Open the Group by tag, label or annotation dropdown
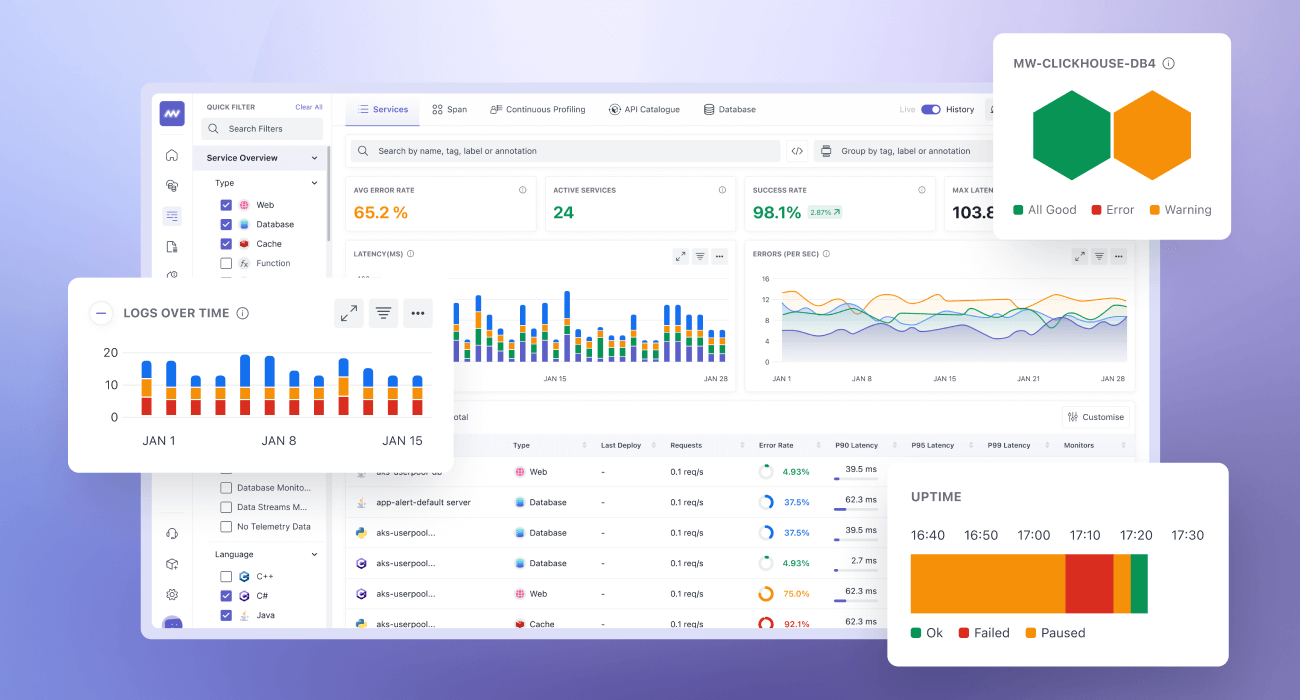 point(905,150)
